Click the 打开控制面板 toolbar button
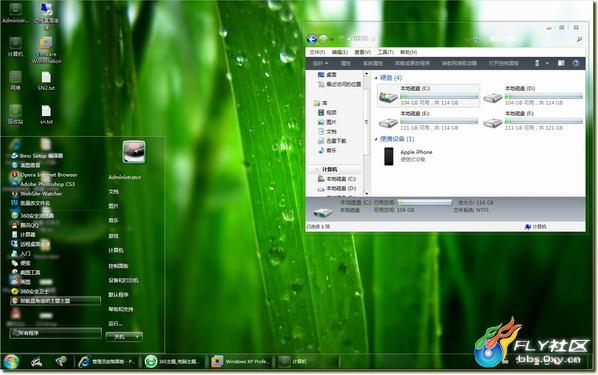 point(503,63)
